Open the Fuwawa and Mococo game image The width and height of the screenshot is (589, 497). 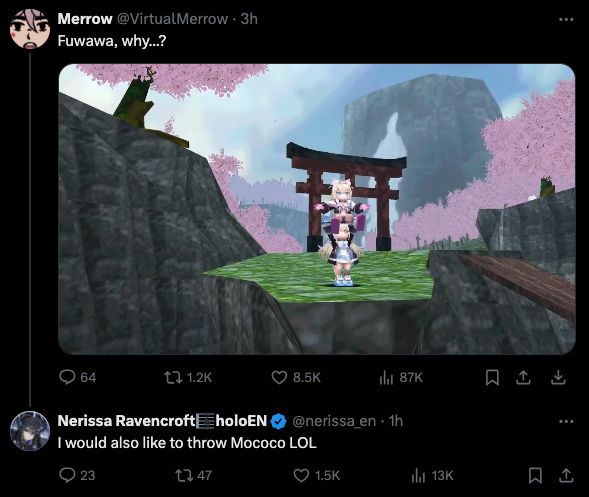pos(317,209)
